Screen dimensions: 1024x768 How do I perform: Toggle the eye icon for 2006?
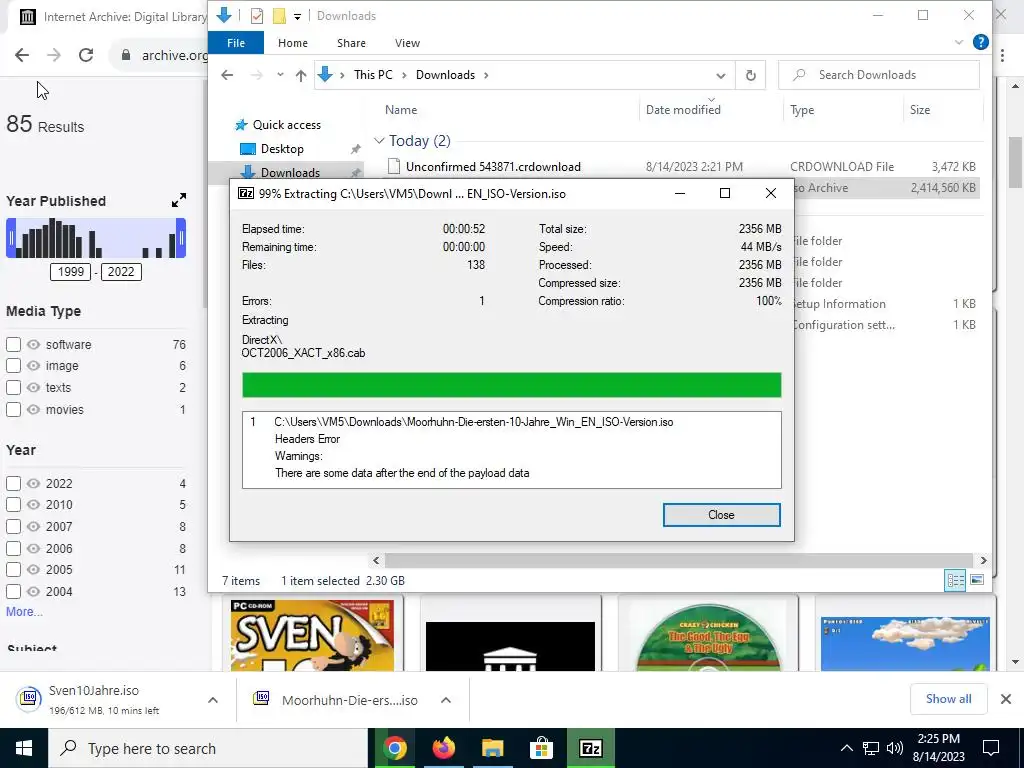coord(33,549)
